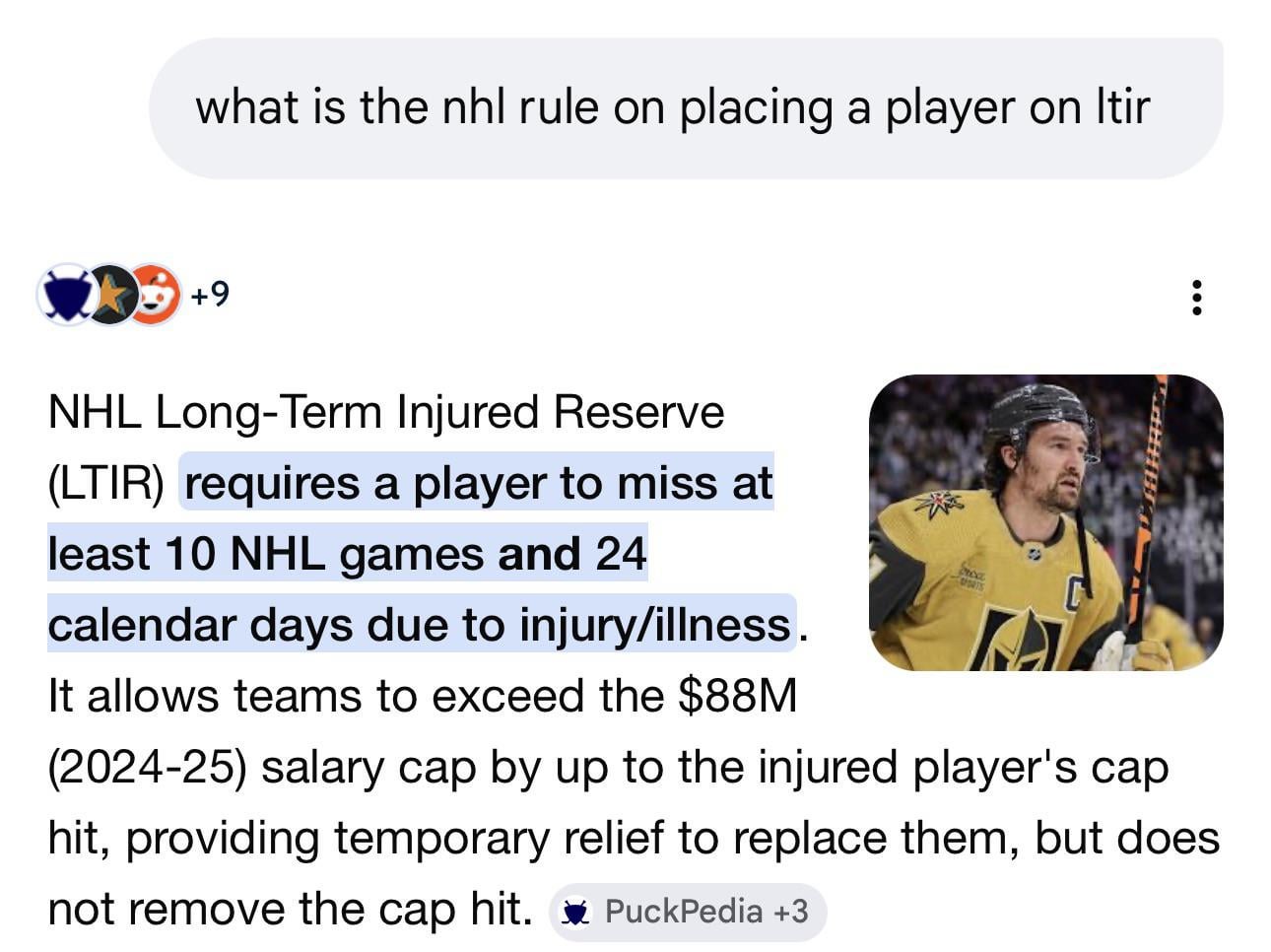Expand the +9 additional sources count
Screen dimensions: 1271x952
pos(210,294)
